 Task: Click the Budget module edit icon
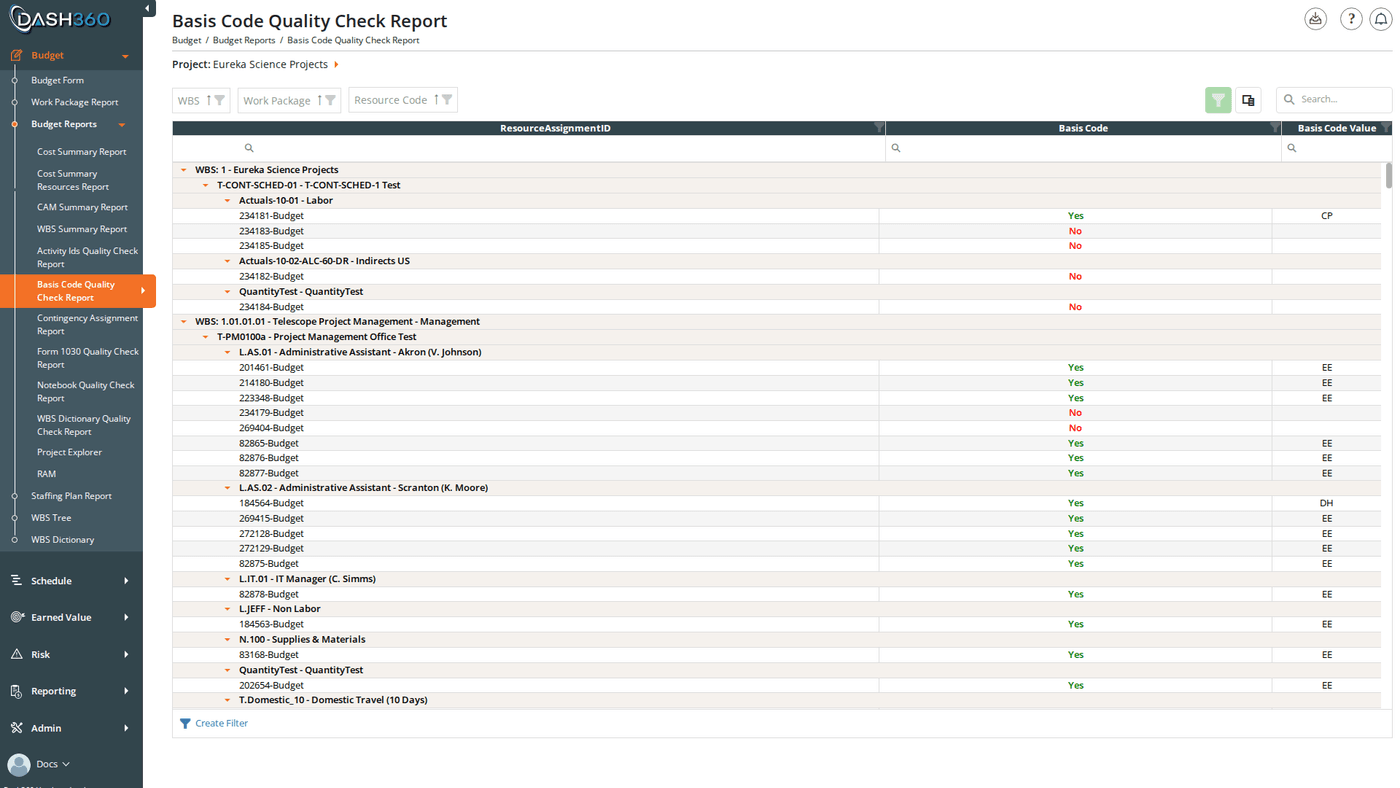(16, 55)
